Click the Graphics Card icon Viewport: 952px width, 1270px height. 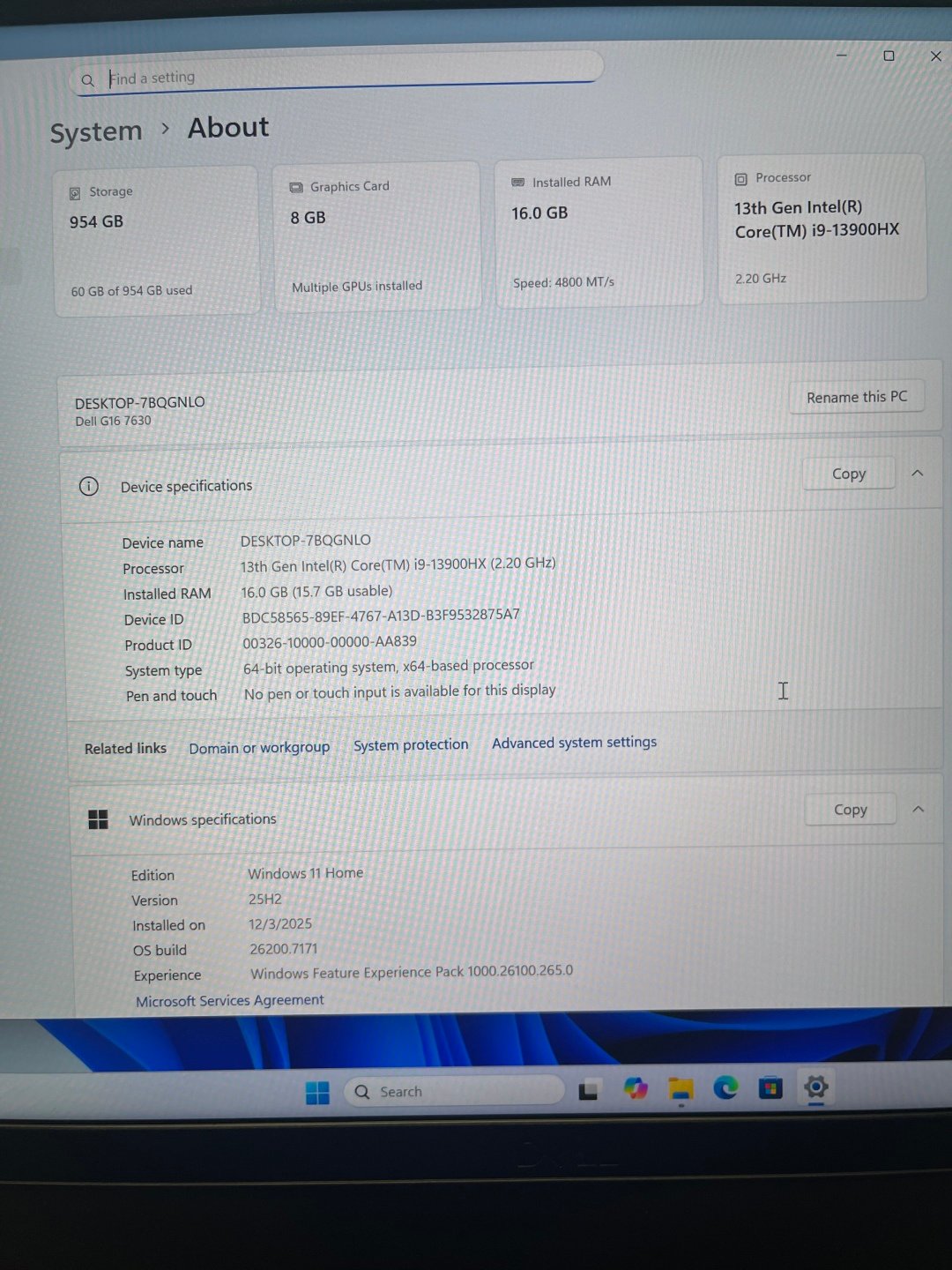[296, 187]
